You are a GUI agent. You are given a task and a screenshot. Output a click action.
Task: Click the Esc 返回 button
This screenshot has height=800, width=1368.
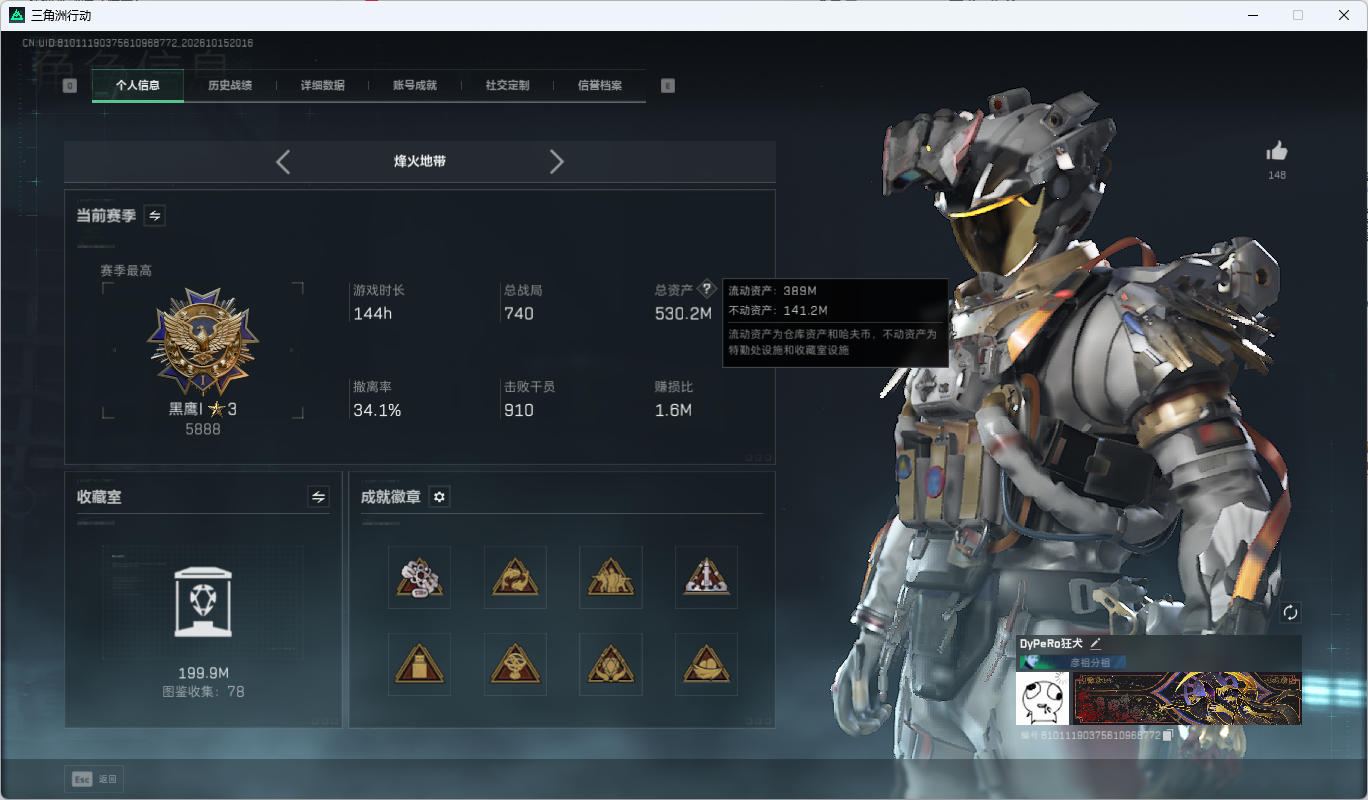[x=94, y=779]
